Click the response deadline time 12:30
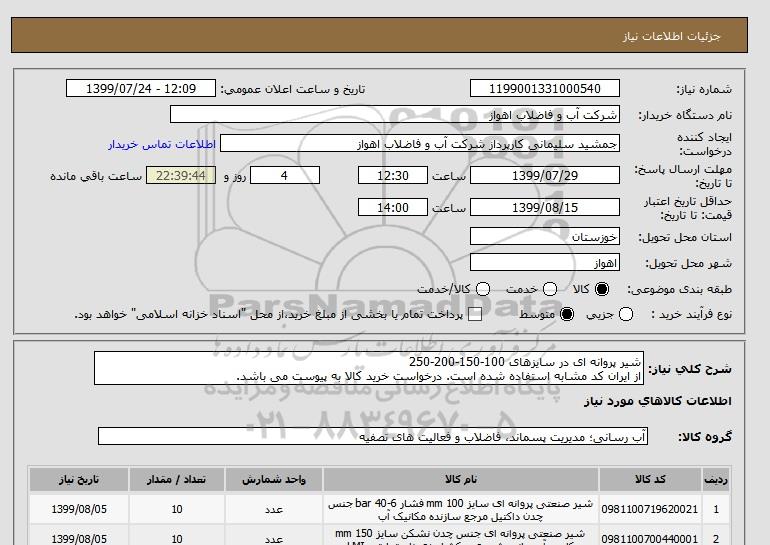Viewport: 770px width, 545px height. pos(393,175)
